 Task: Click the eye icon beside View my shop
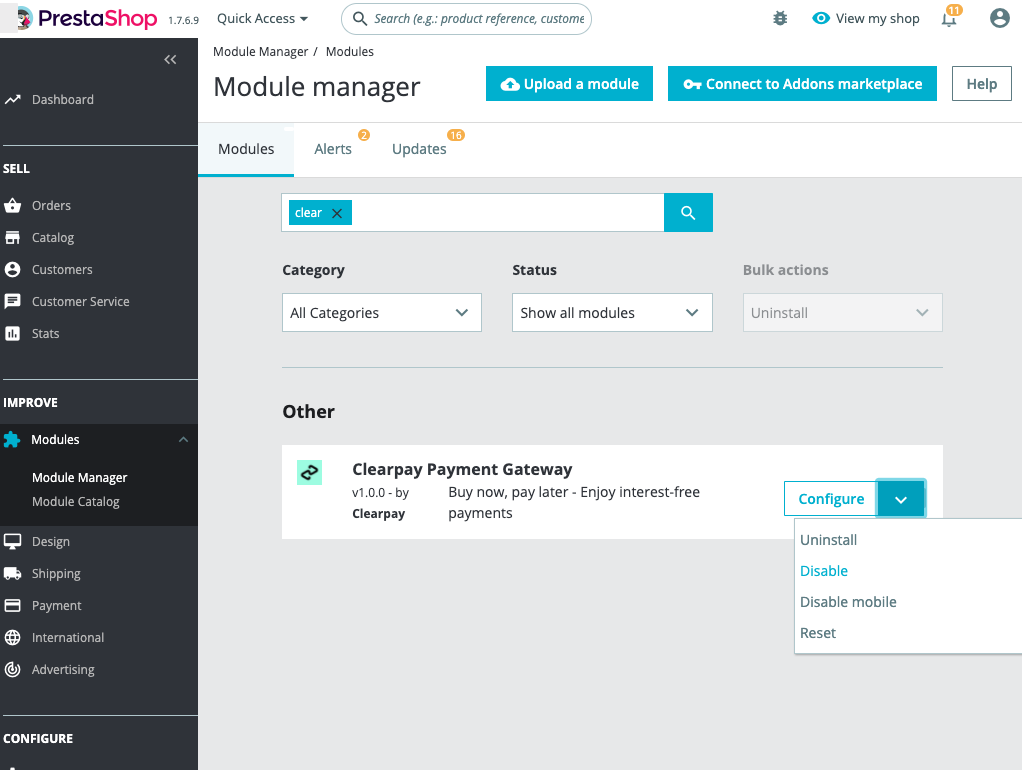[x=821, y=18]
